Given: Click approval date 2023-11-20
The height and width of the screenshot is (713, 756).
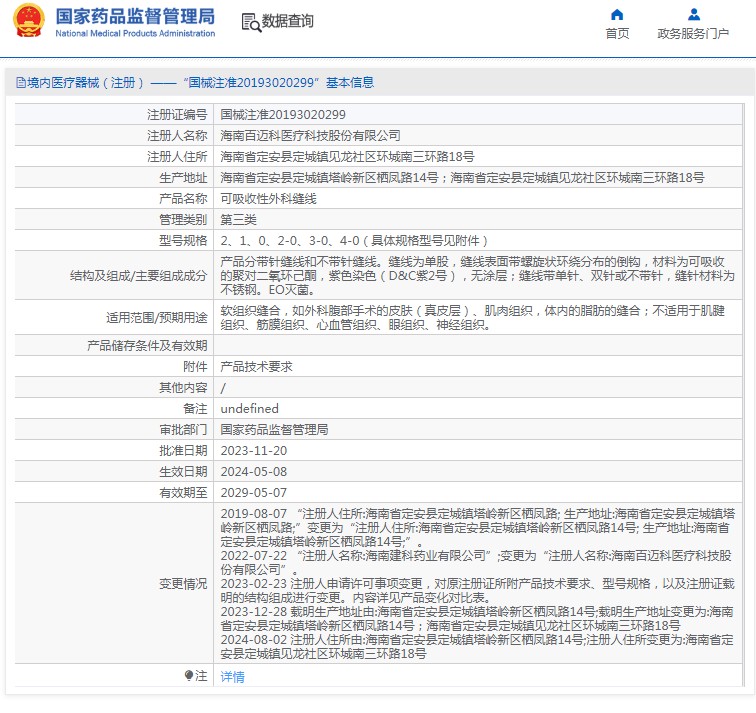Looking at the screenshot, I should point(254,450).
